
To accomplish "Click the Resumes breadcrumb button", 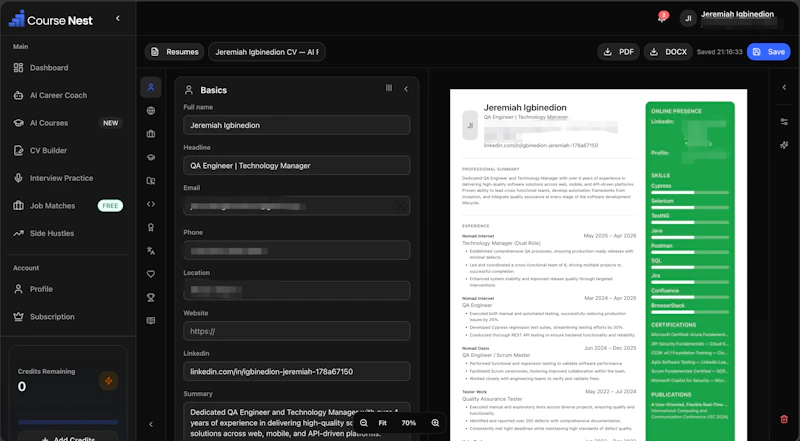I will point(174,52).
